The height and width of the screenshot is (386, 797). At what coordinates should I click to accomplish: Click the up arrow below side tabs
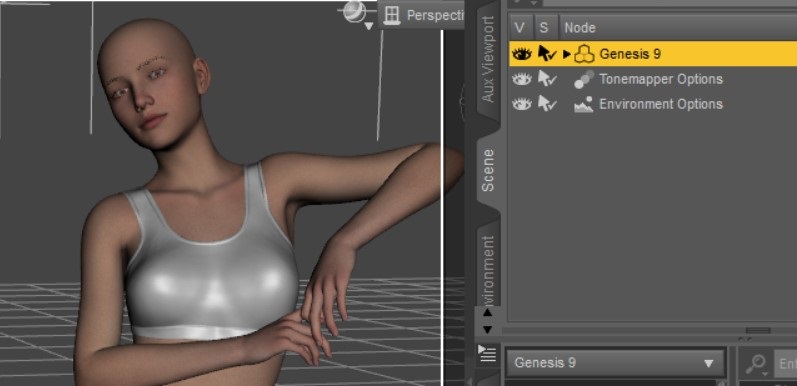(x=487, y=312)
